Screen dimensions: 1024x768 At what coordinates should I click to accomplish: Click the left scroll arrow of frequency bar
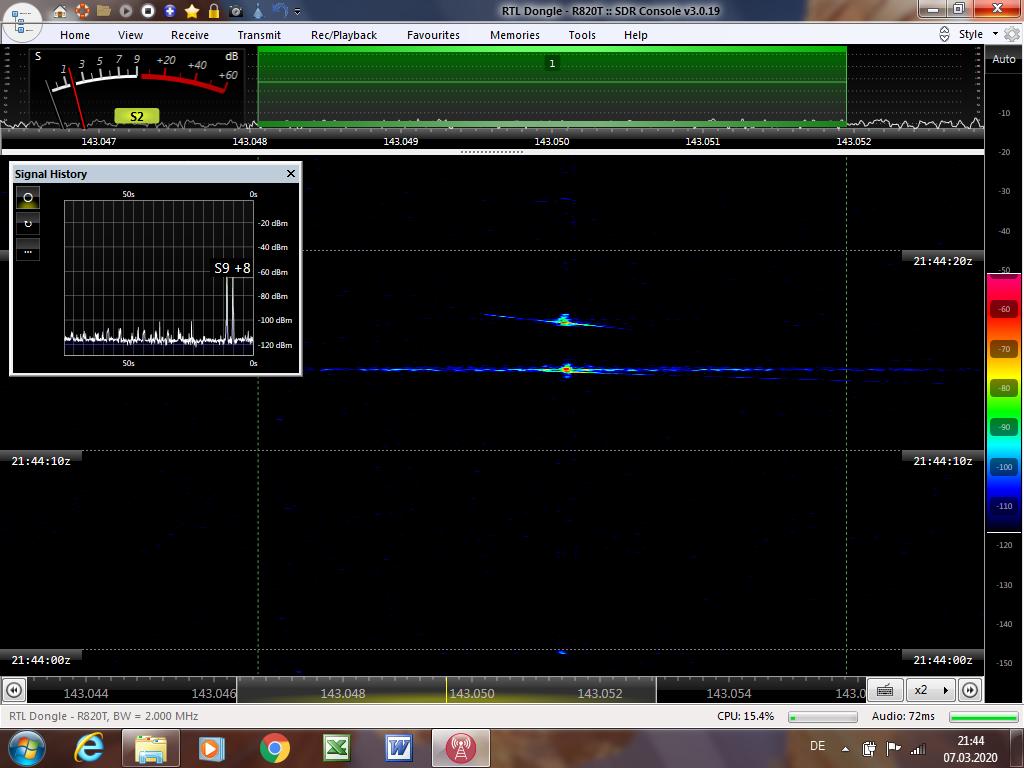[14, 690]
